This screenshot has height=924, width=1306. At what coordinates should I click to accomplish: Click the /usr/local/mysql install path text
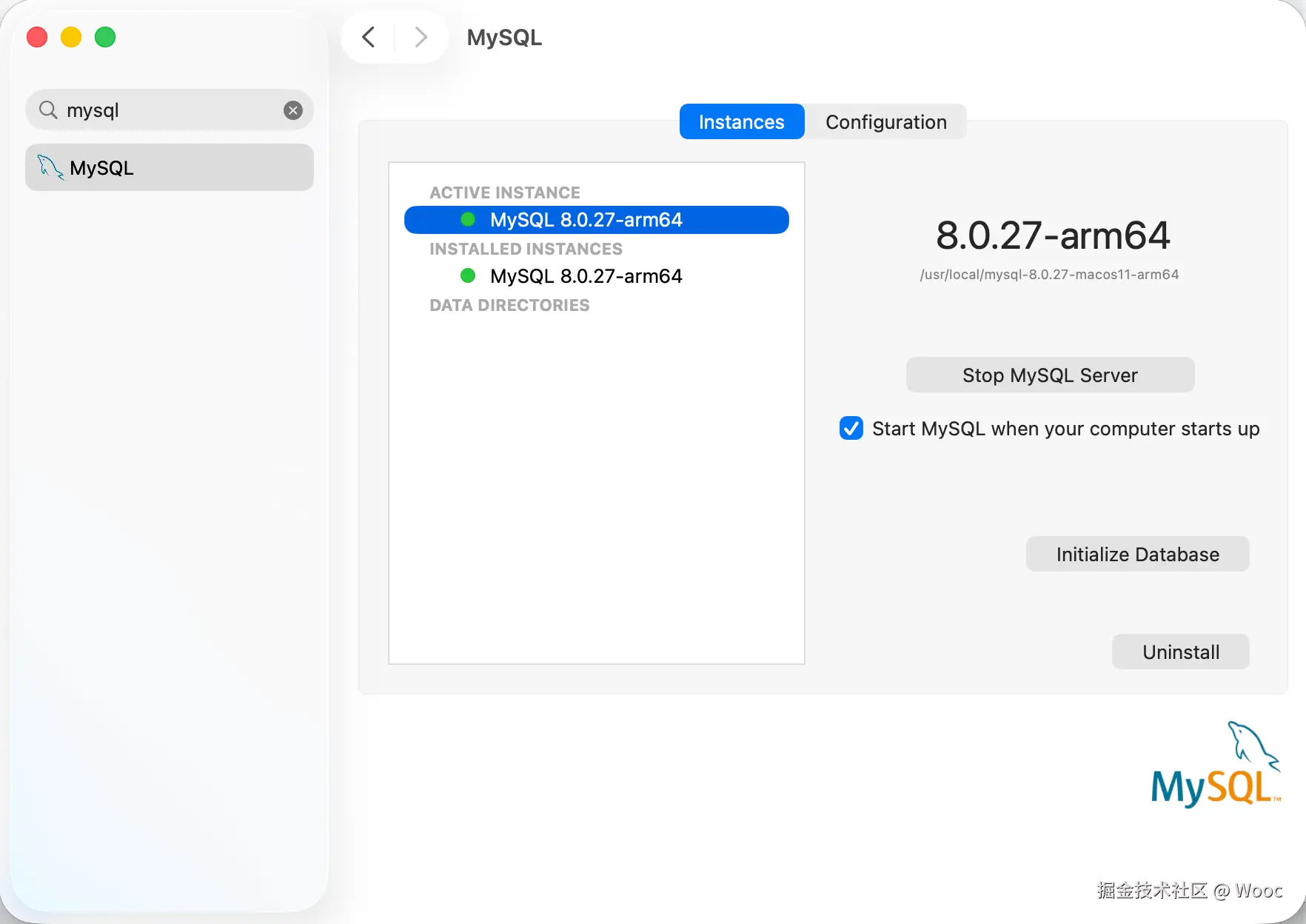pyautogui.click(x=1049, y=275)
